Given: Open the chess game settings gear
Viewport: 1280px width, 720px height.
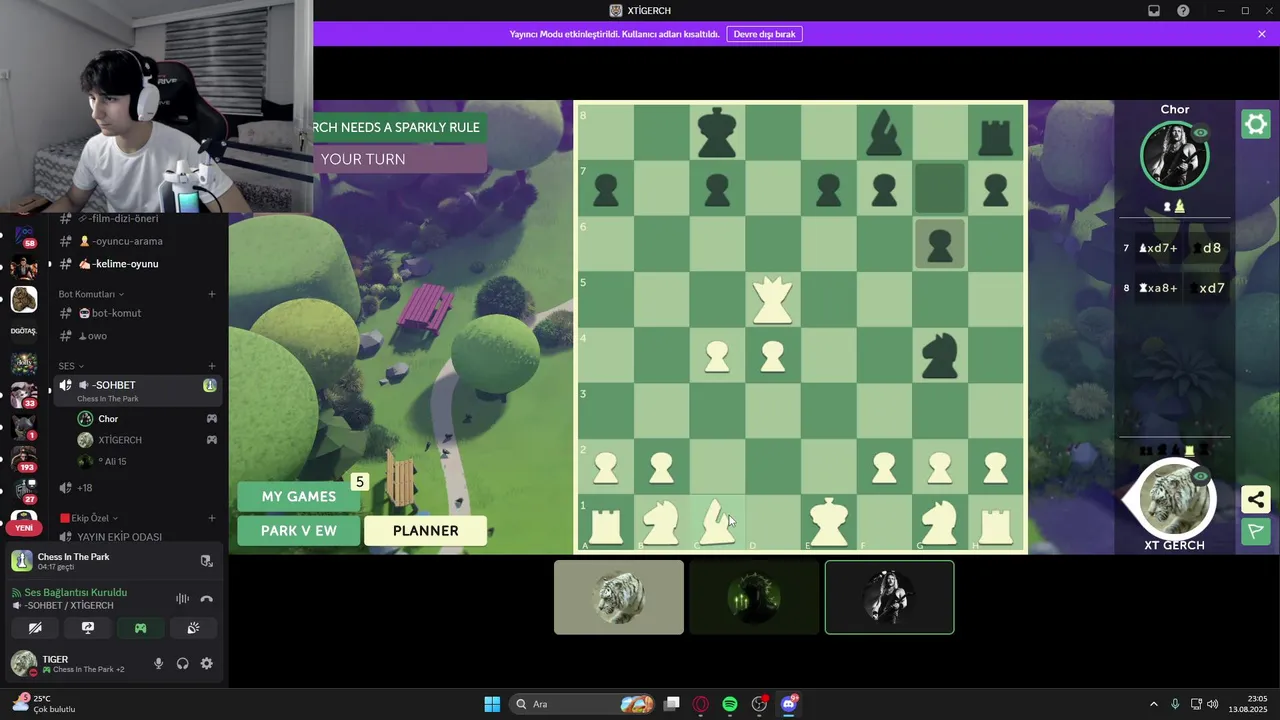Looking at the screenshot, I should coord(1255,124).
